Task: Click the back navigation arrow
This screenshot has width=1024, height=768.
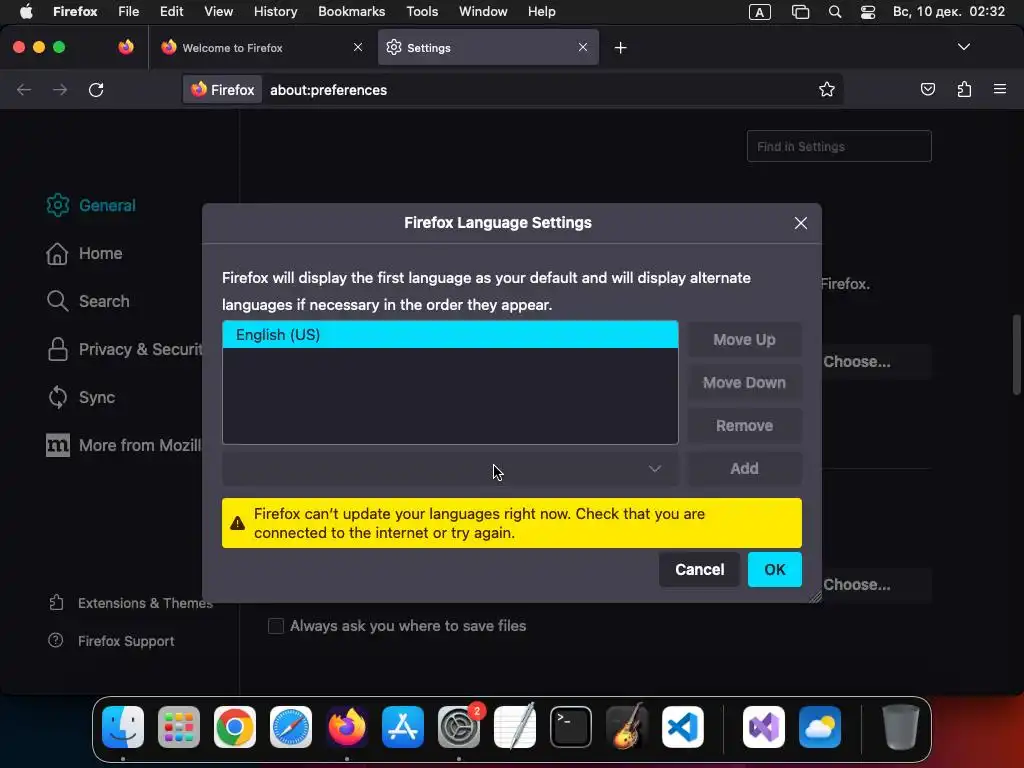Action: 24,89
